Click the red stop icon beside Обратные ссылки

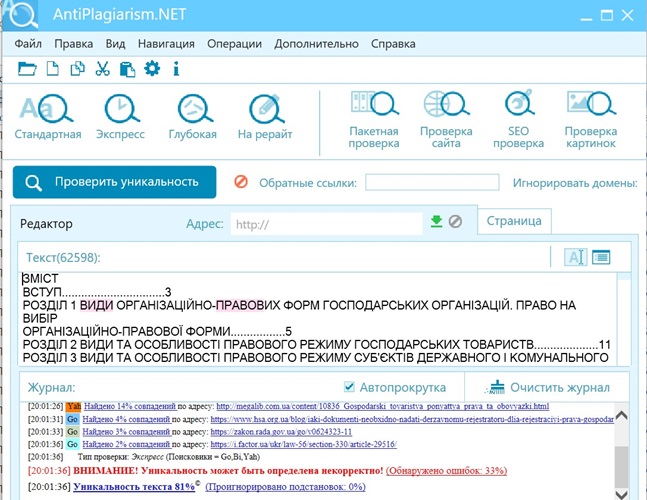pos(241,182)
